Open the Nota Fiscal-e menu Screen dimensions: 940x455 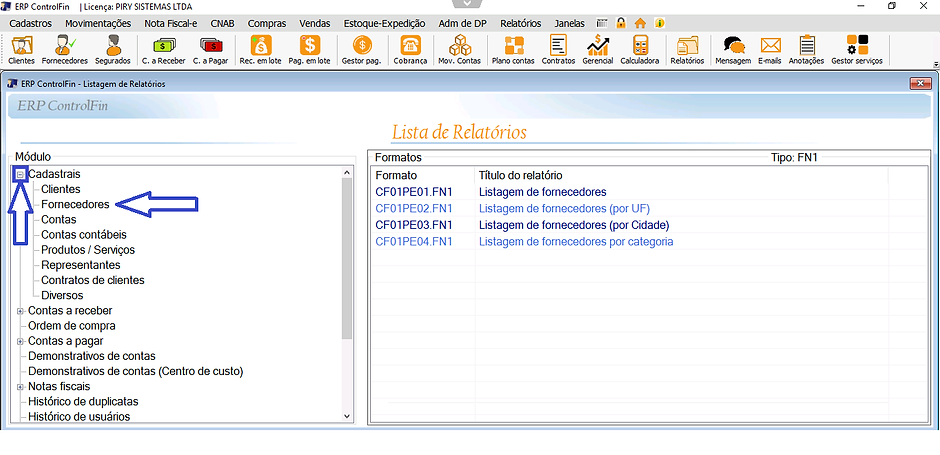tap(171, 23)
